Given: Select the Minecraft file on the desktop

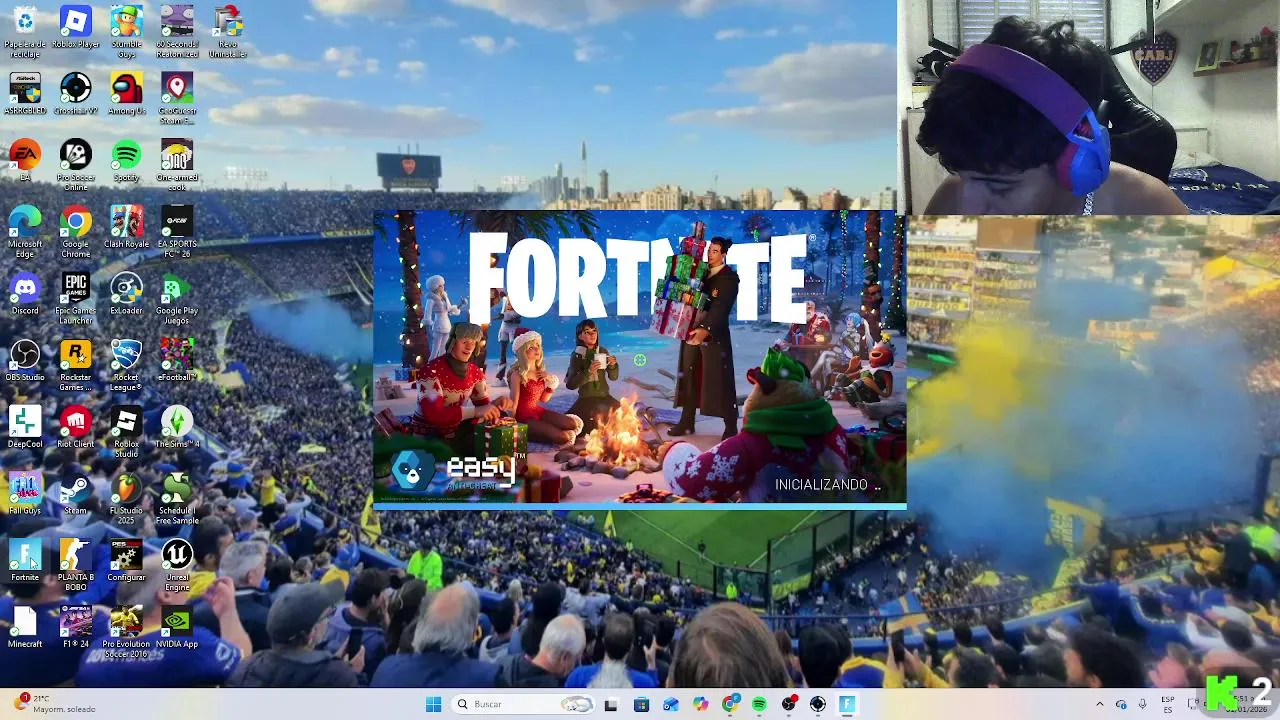Looking at the screenshot, I should (x=25, y=627).
